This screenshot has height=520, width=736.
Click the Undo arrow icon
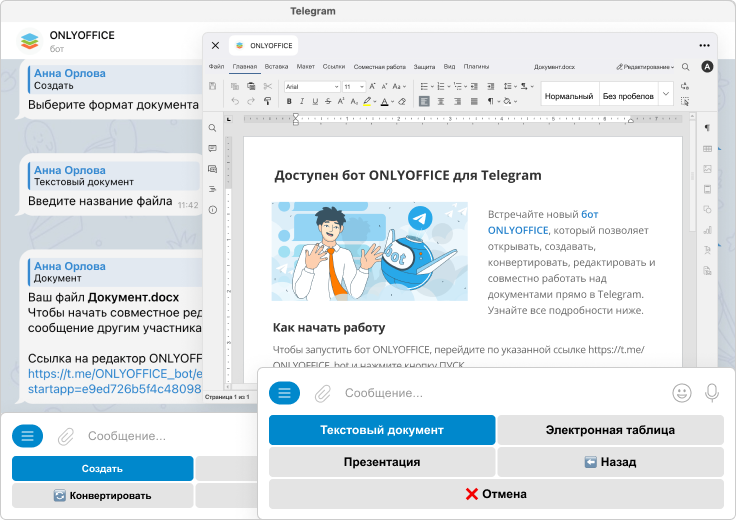click(235, 101)
